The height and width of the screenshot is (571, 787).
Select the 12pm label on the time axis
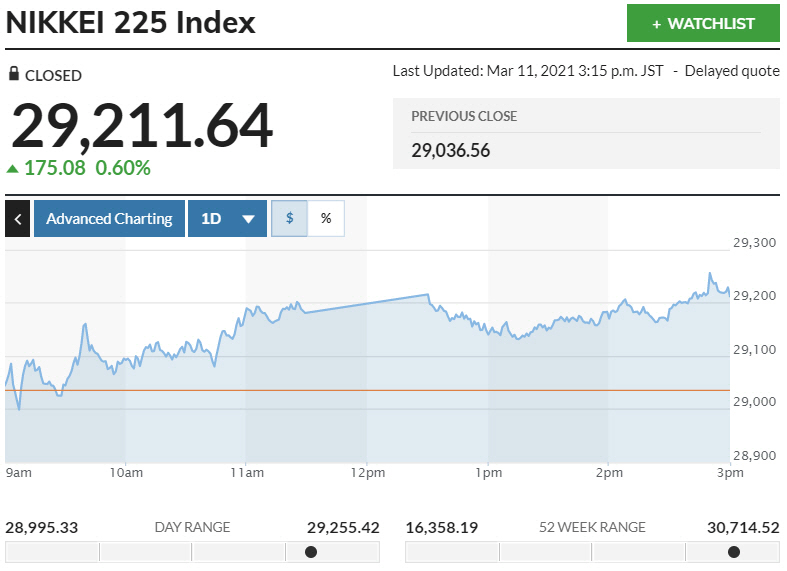368,472
